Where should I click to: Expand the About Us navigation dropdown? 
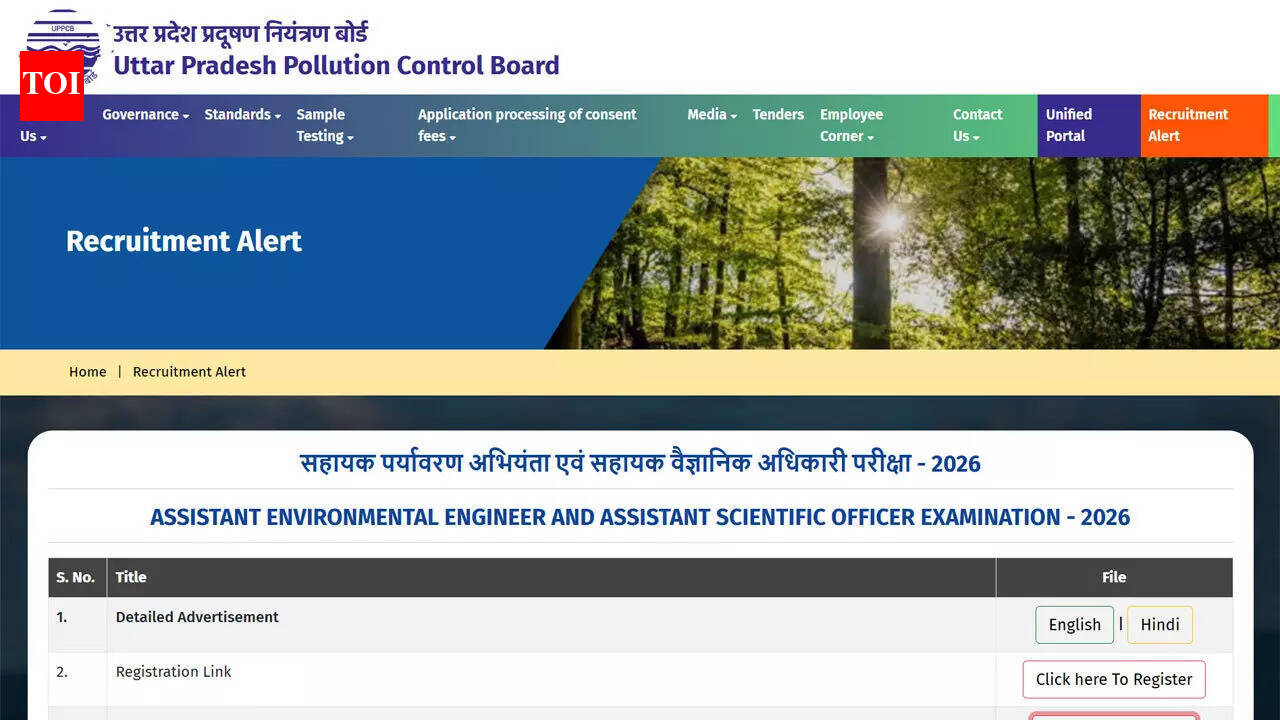[31, 136]
